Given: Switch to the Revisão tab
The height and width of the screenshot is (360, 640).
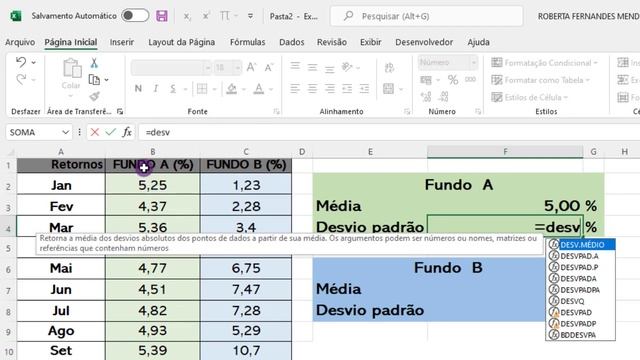Looking at the screenshot, I should pos(331,42).
